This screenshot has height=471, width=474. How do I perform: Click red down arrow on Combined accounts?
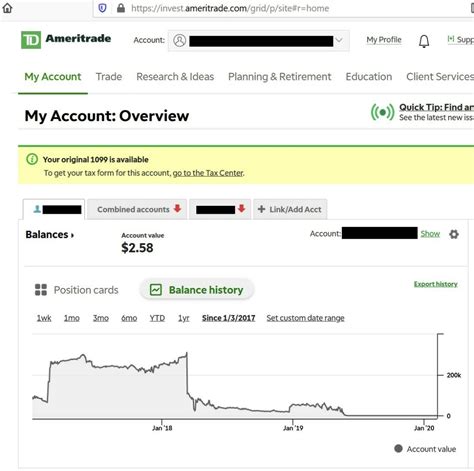pyautogui.click(x=177, y=209)
